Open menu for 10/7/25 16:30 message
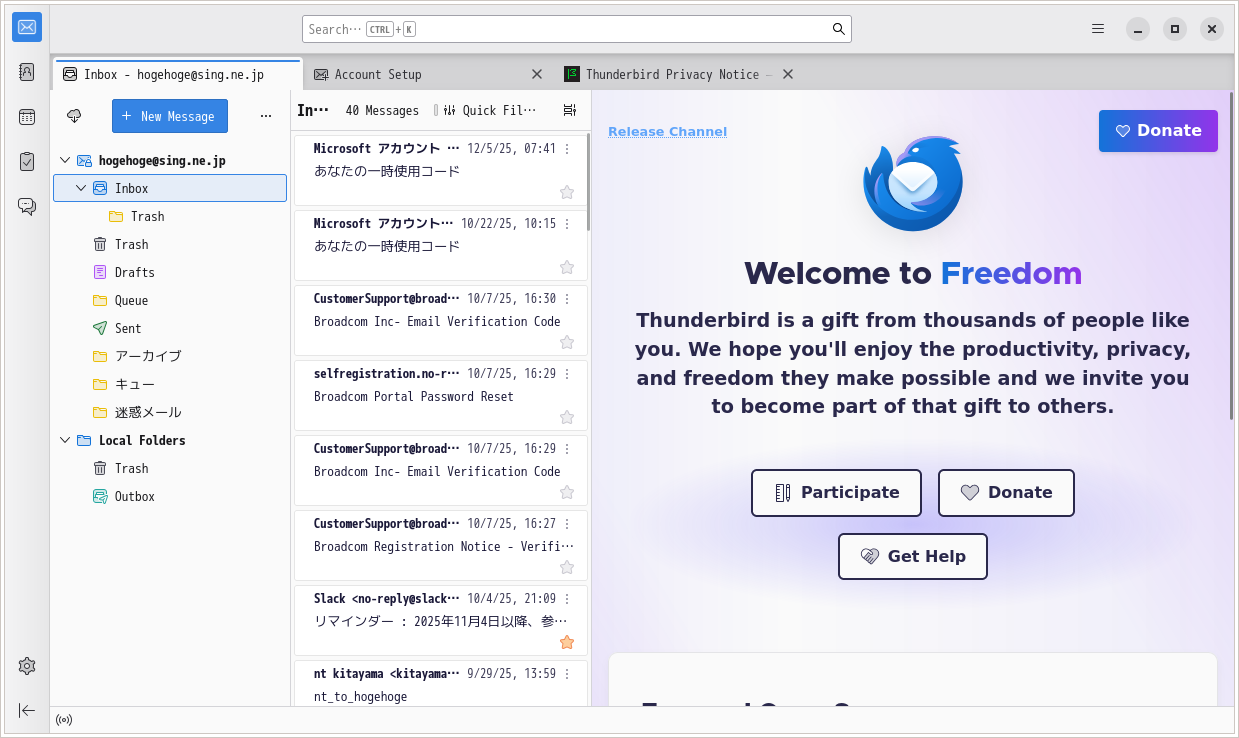1239x738 pixels. pos(568,298)
